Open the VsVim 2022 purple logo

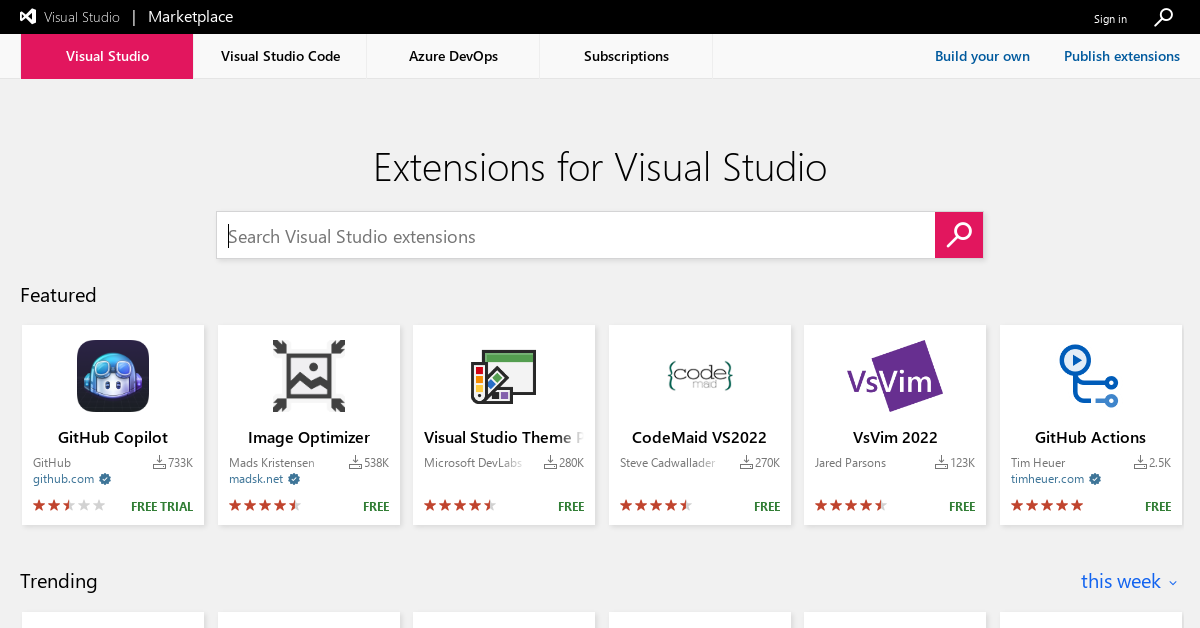click(894, 376)
